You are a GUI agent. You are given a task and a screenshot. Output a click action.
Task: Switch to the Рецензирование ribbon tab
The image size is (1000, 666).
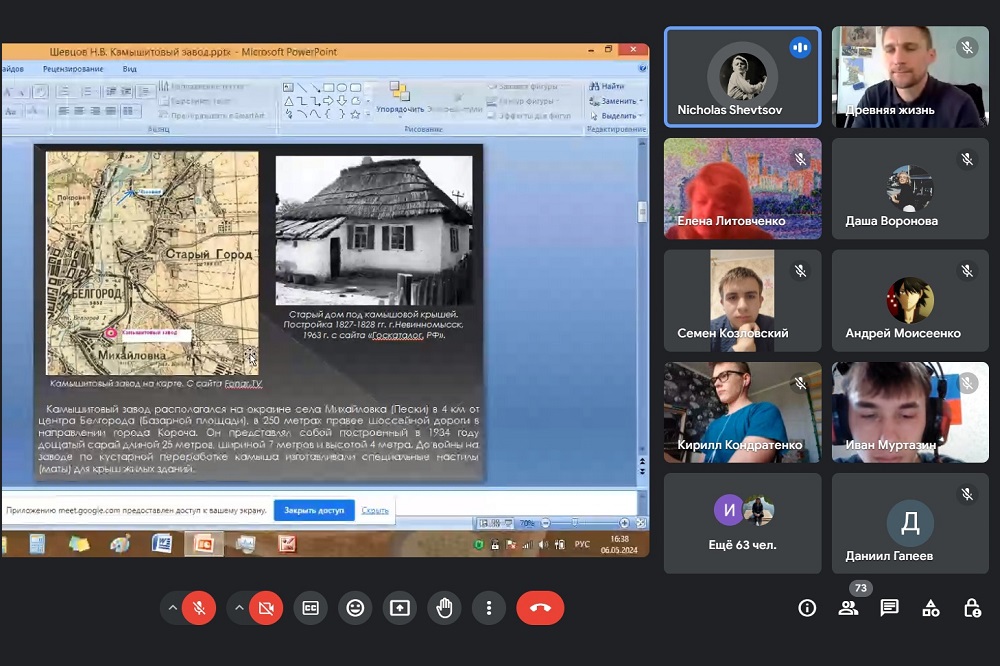[x=73, y=69]
